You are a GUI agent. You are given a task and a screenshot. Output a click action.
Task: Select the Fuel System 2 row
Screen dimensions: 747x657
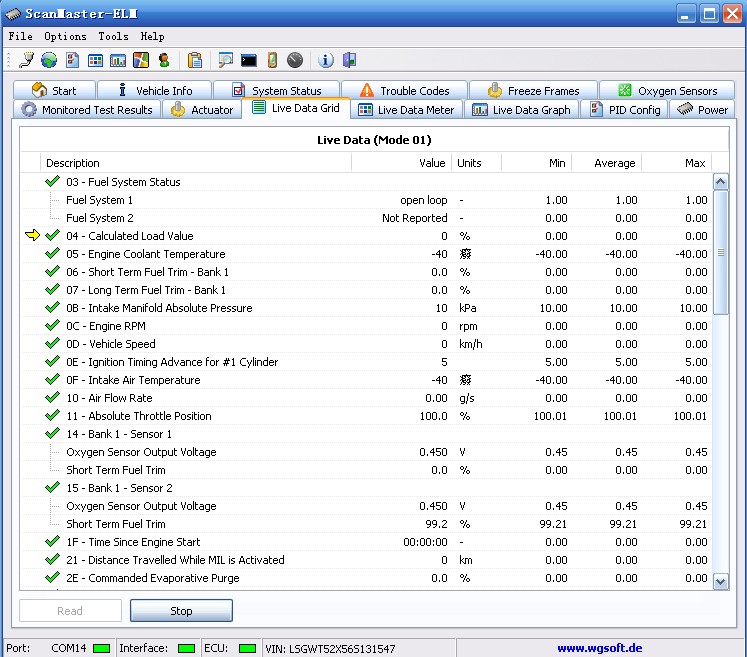point(366,218)
